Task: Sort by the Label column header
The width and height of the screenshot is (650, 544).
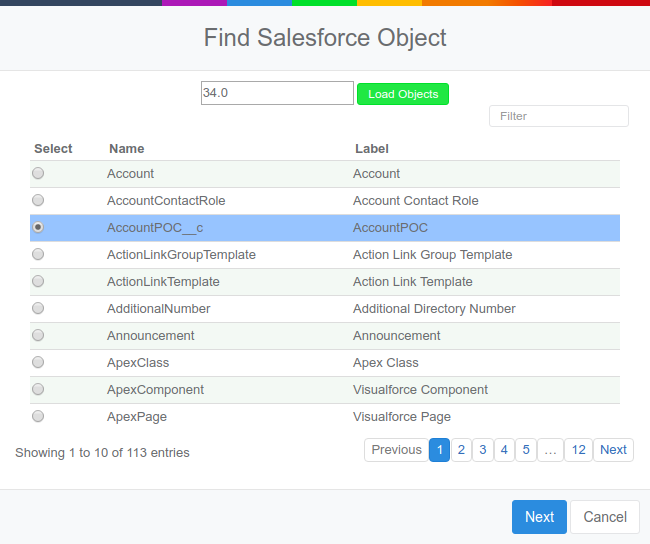Action: (372, 149)
